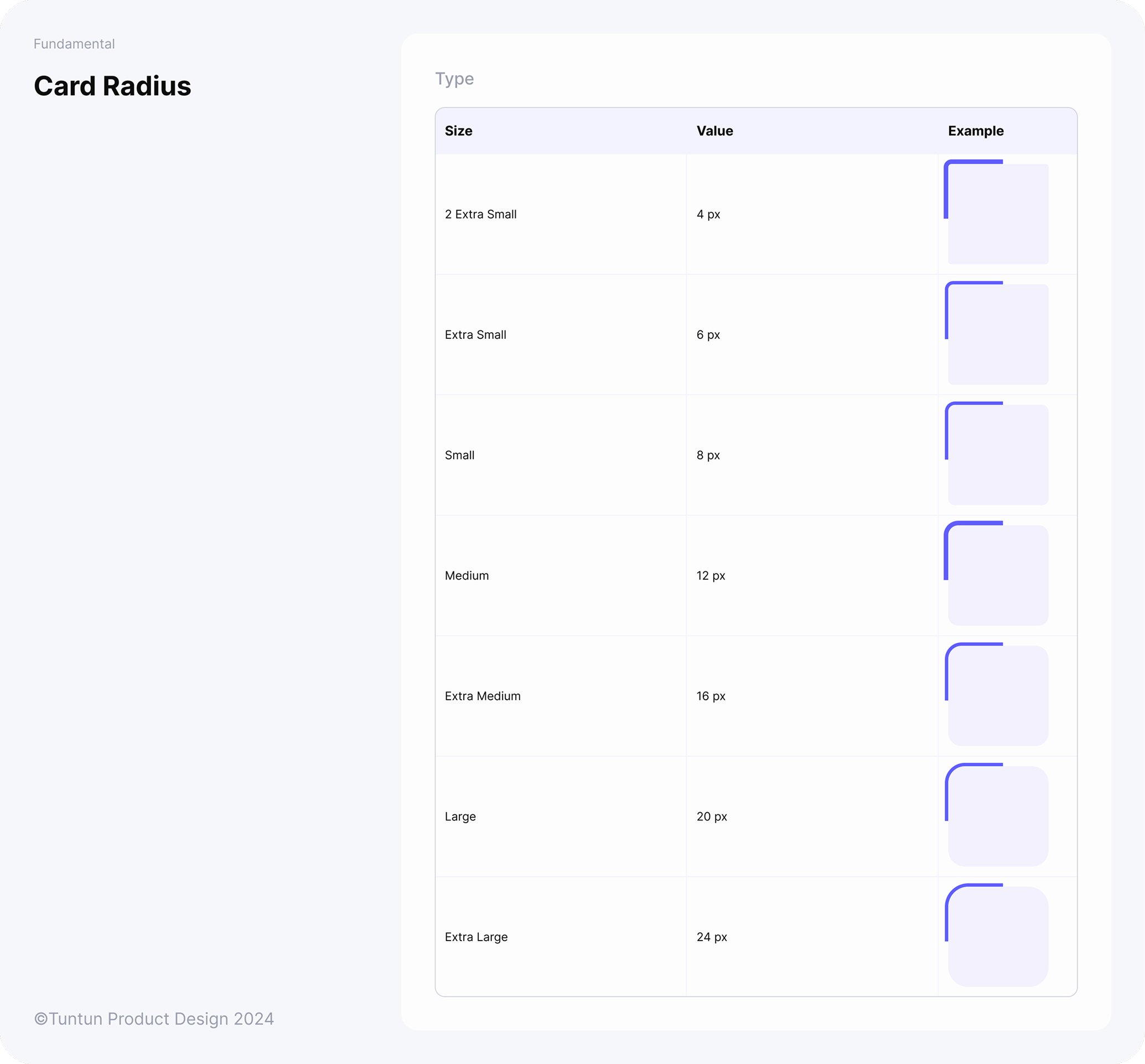Select the Fundamental breadcrumb label

(x=74, y=43)
